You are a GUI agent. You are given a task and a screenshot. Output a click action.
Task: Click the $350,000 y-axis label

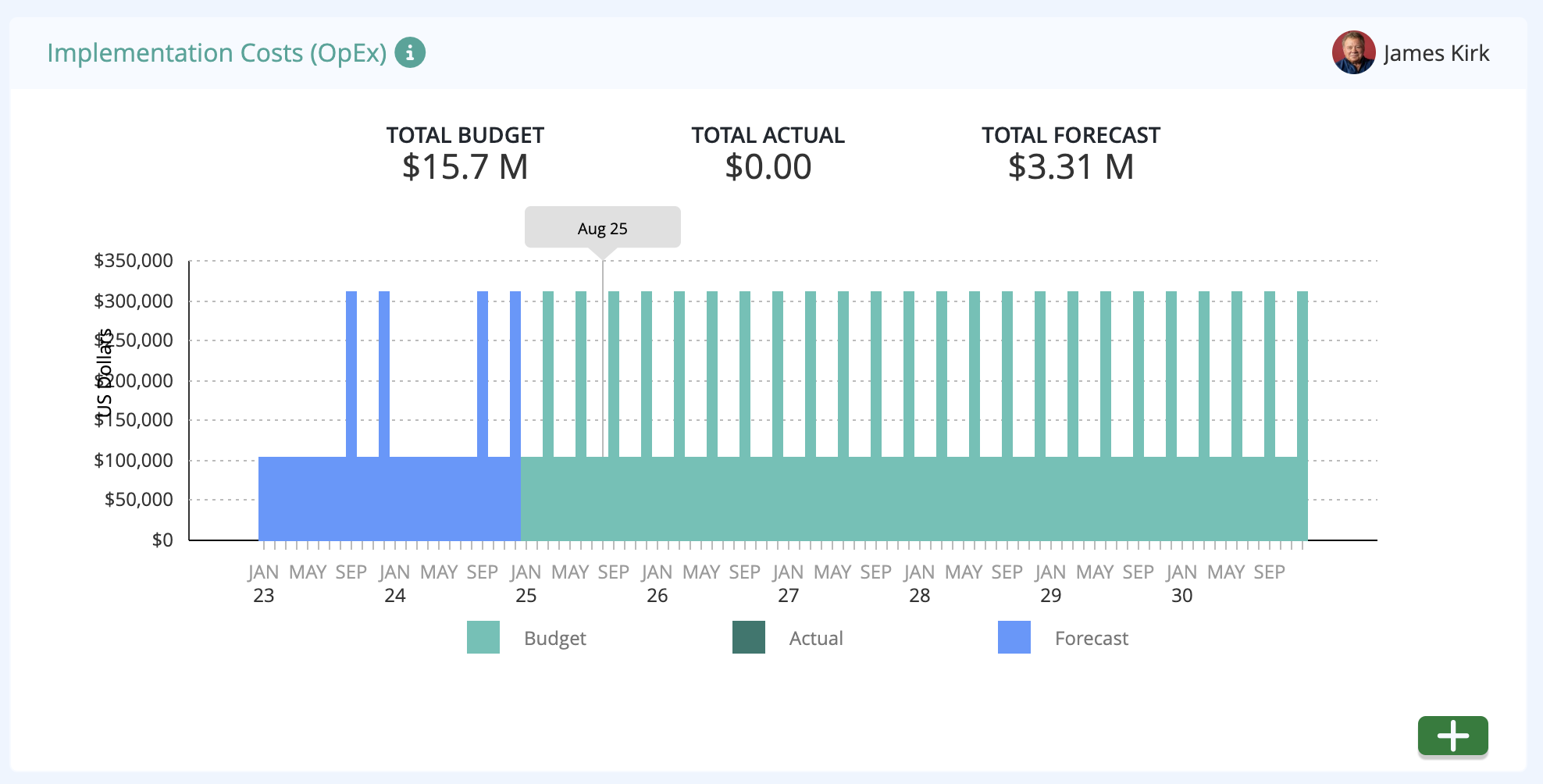pos(134,261)
